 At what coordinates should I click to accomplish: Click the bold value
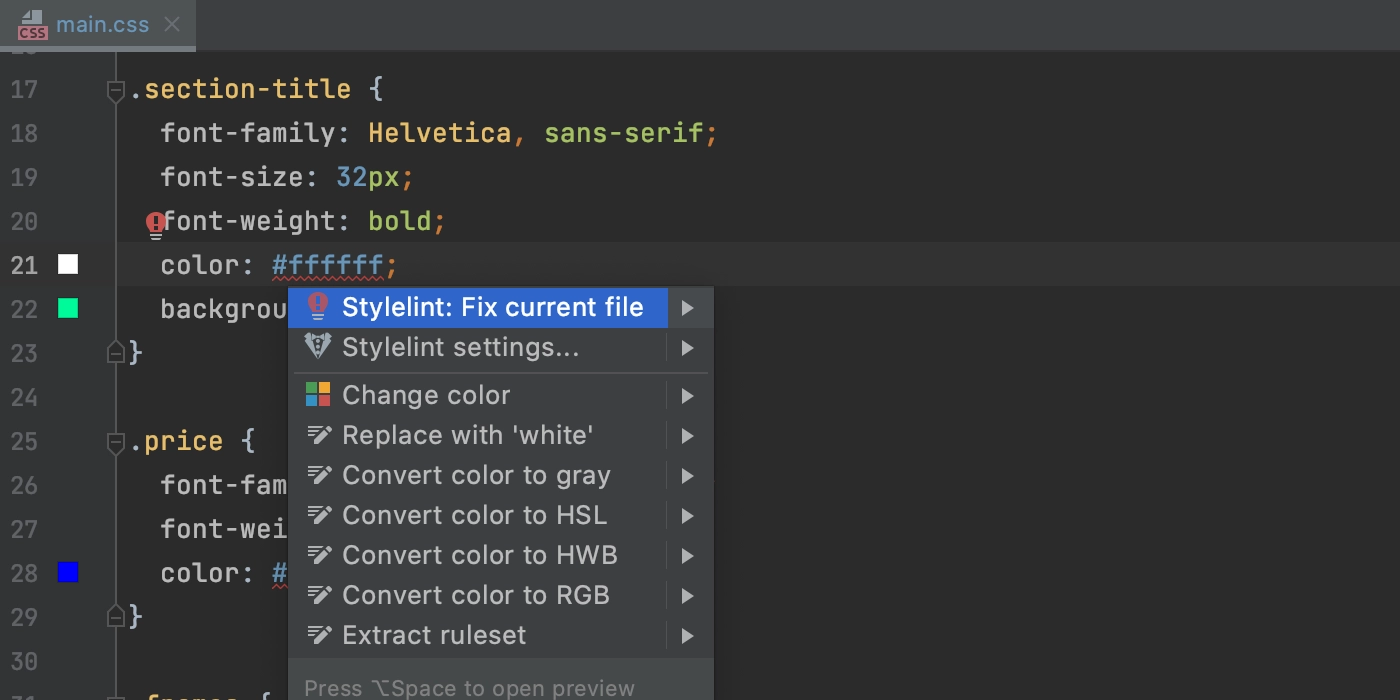tap(400, 221)
